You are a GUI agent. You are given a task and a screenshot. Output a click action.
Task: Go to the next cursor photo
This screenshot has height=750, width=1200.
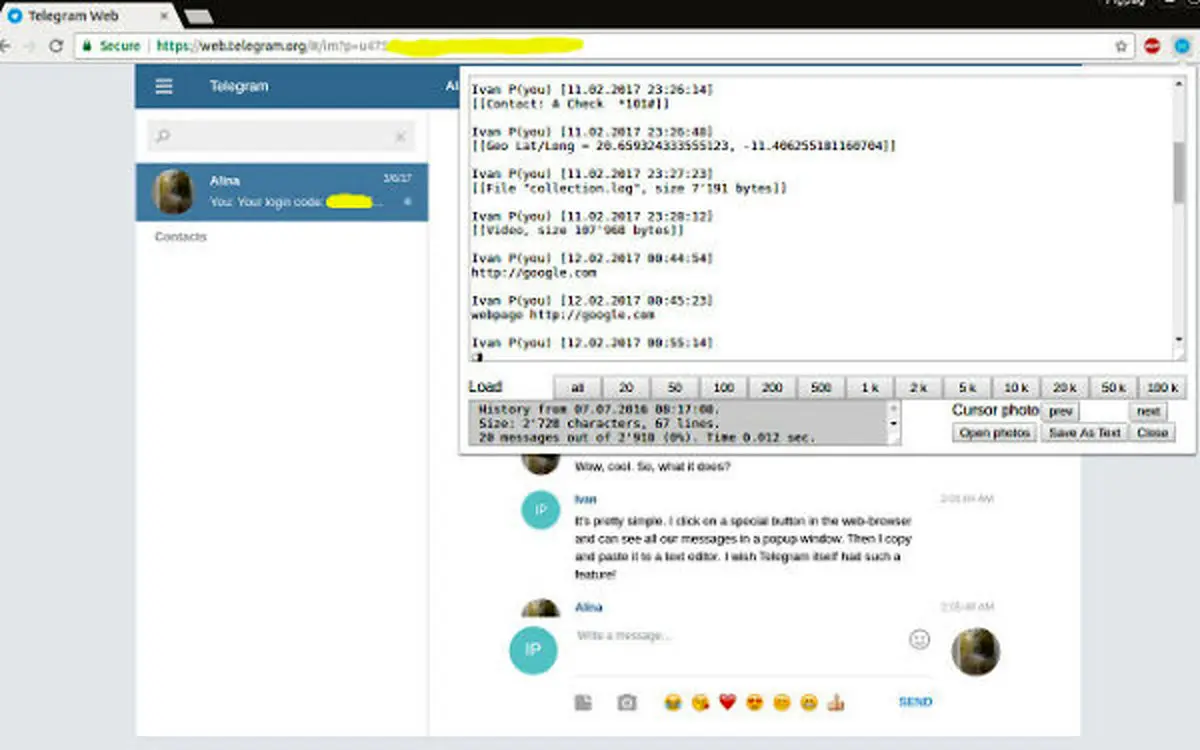click(1148, 411)
